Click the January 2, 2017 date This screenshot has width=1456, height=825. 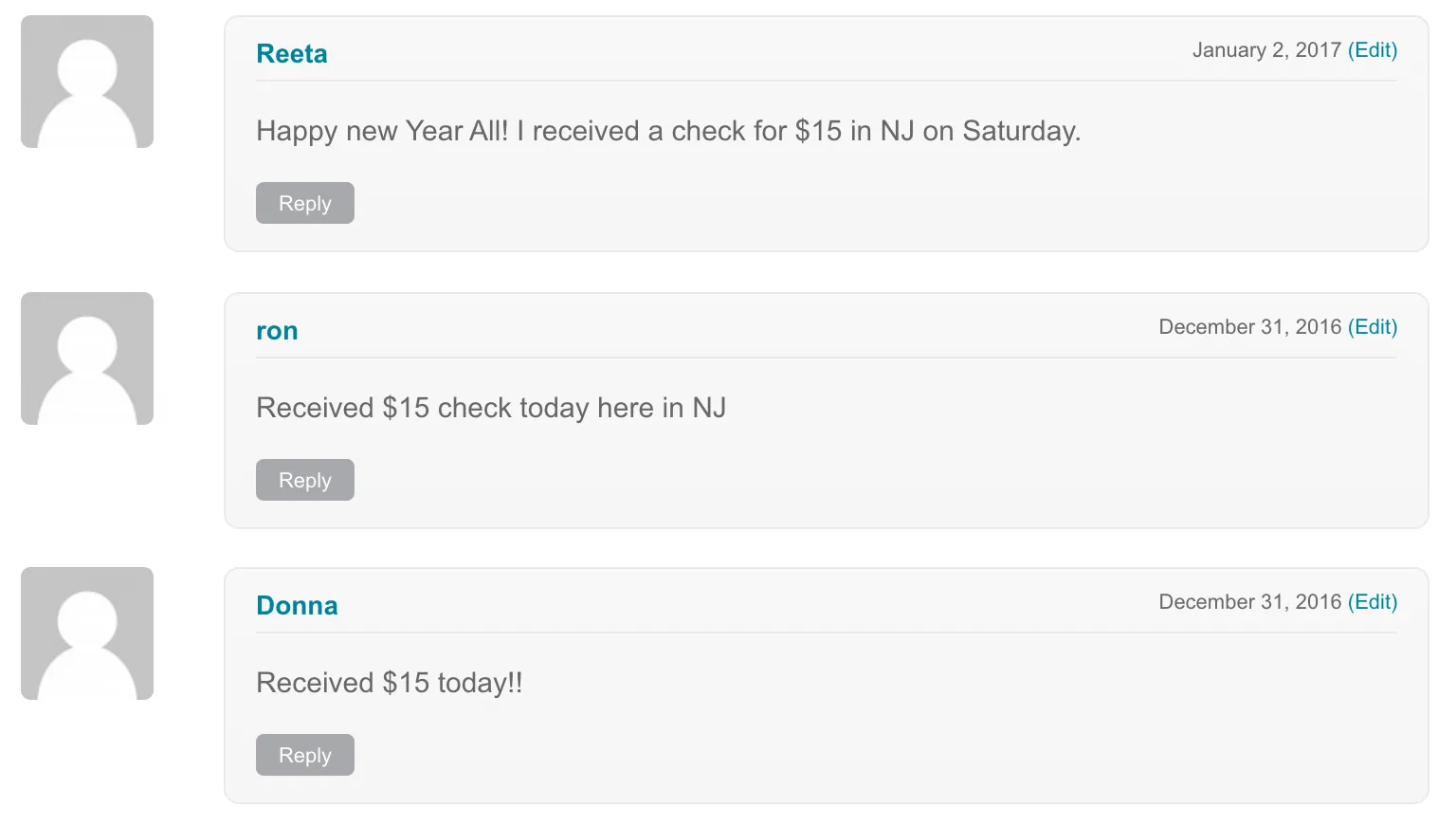tap(1266, 50)
